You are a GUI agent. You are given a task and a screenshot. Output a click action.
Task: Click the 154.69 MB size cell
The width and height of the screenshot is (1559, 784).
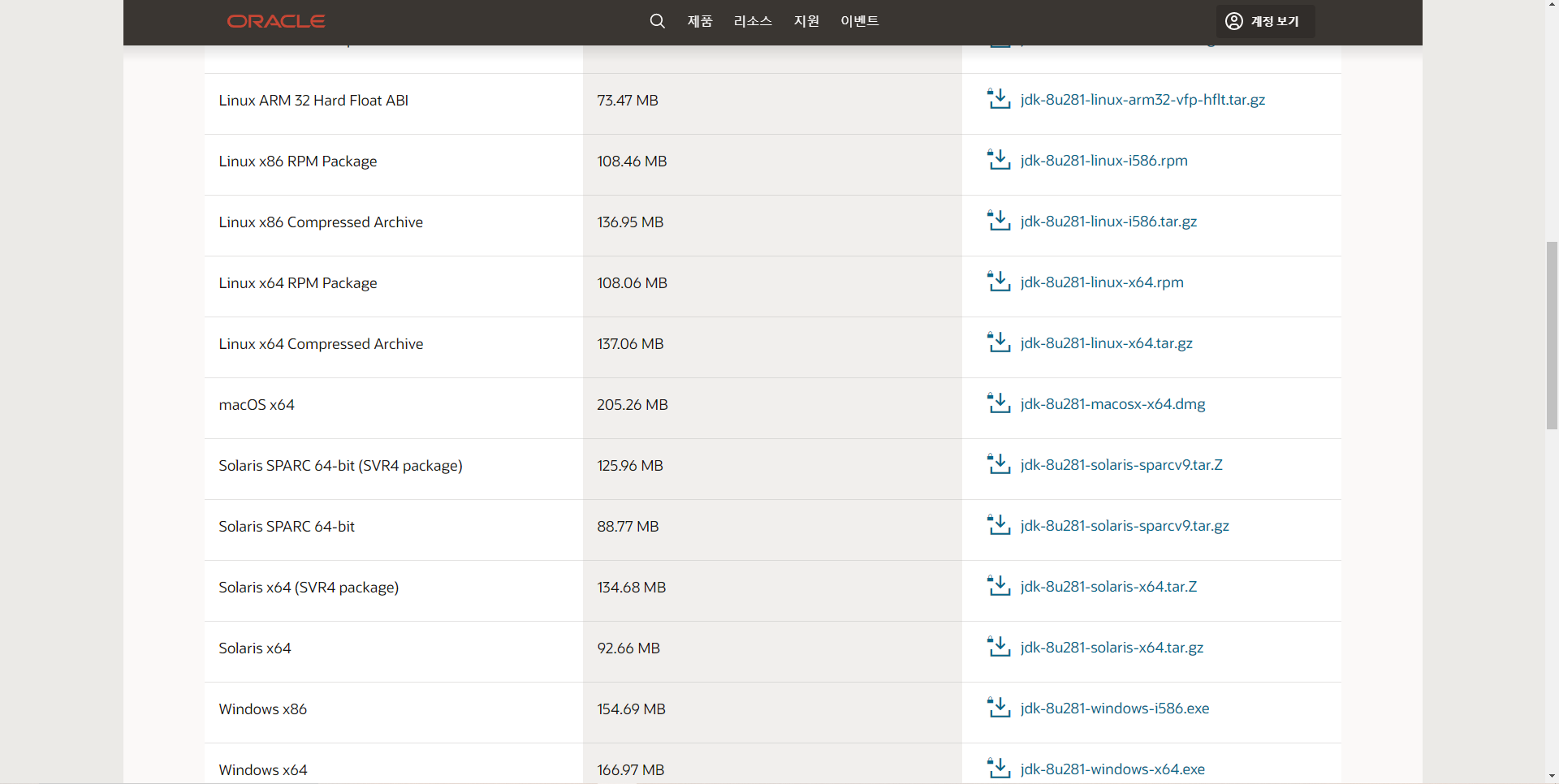click(x=772, y=713)
